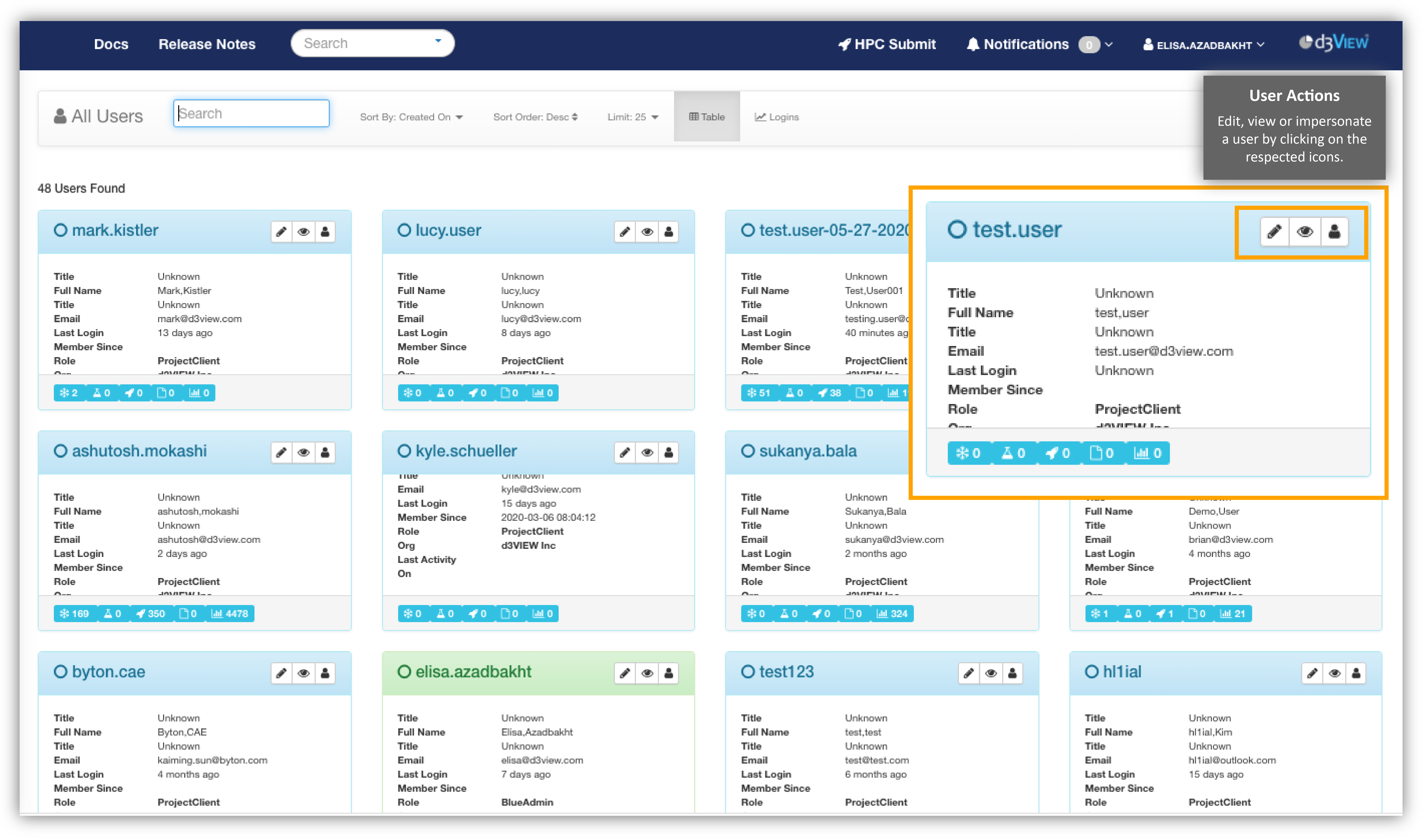This screenshot has height=840, width=1423.
Task: Focus the top navbar Search box
Action: [x=372, y=43]
